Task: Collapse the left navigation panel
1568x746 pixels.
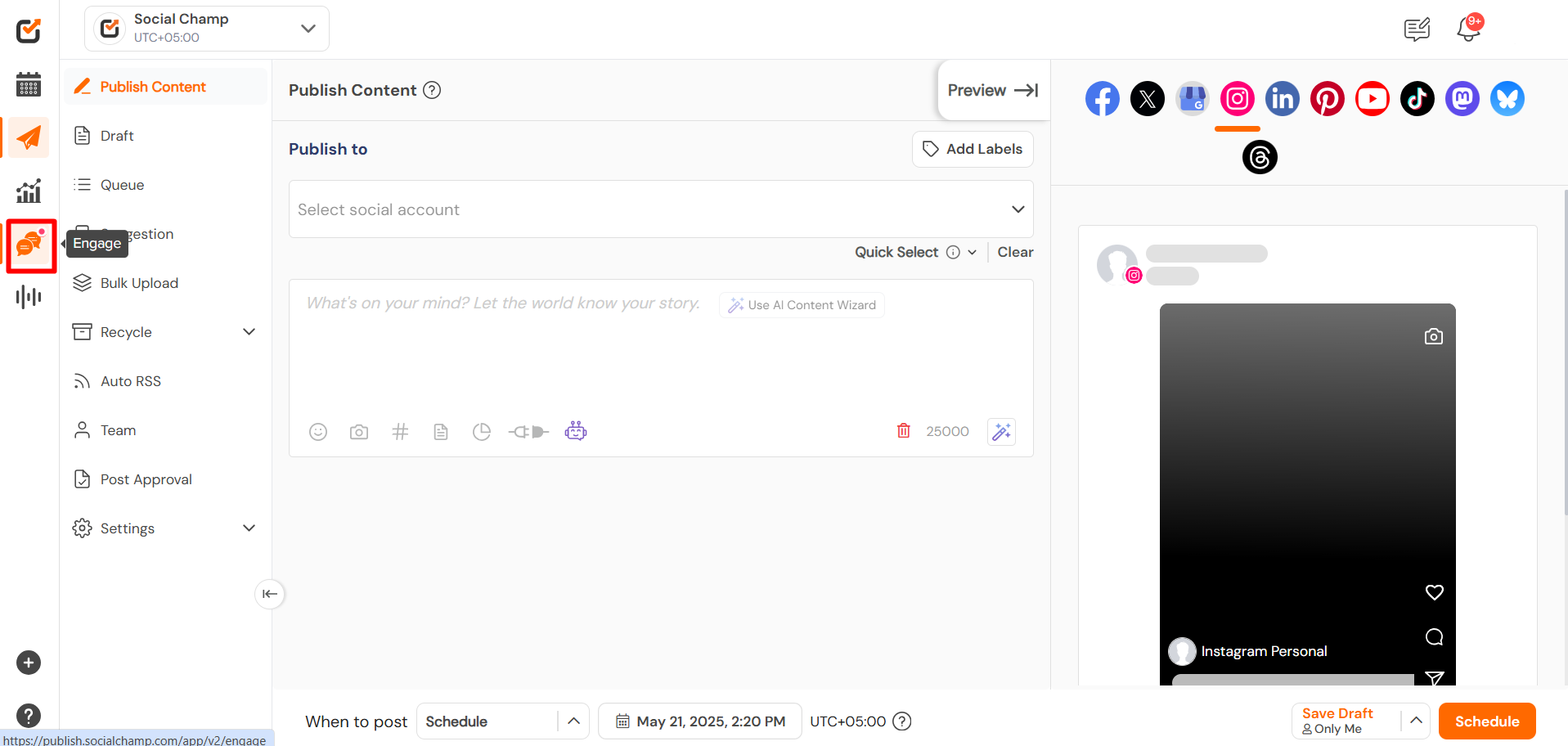Action: [270, 594]
